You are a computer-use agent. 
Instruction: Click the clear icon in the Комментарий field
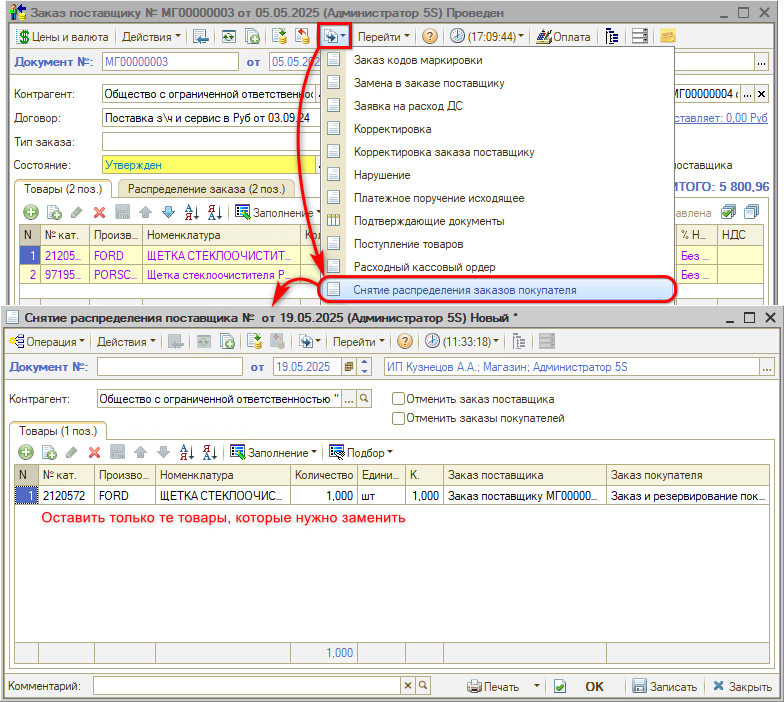409,686
